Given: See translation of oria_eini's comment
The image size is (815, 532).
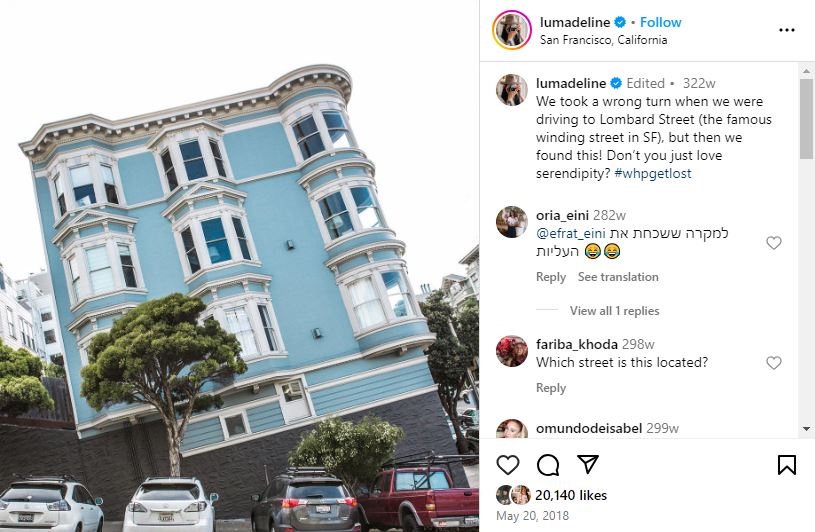Looking at the screenshot, I should pos(618,277).
